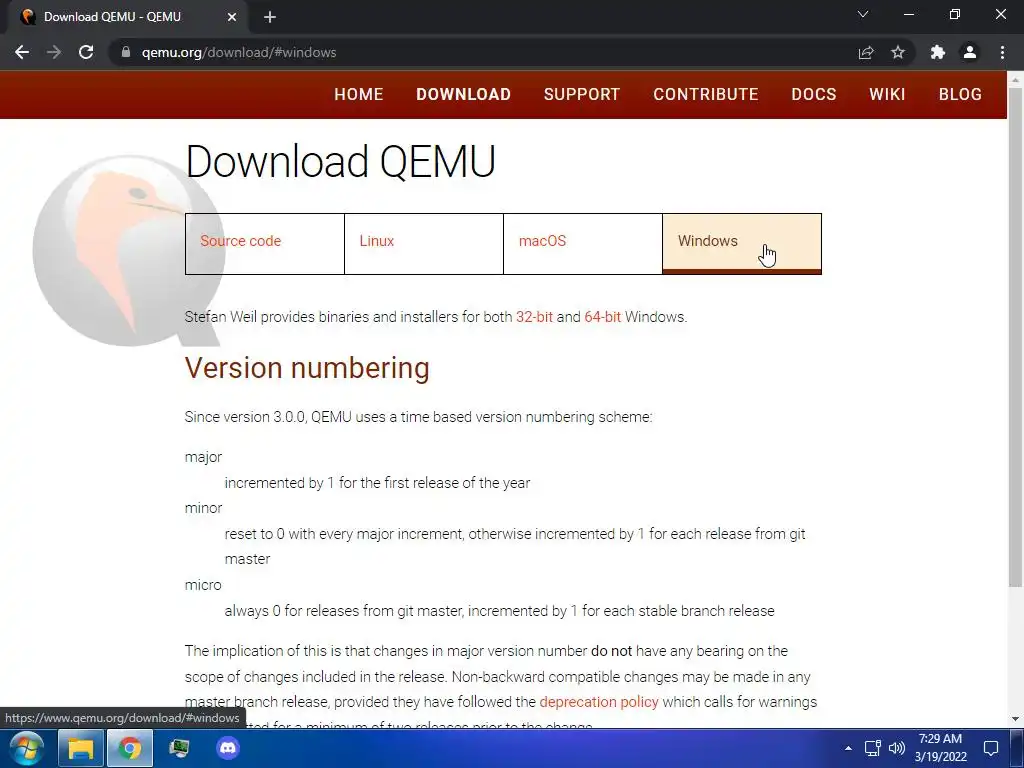Click the padlock site info icon
The image size is (1024, 768).
pos(126,52)
